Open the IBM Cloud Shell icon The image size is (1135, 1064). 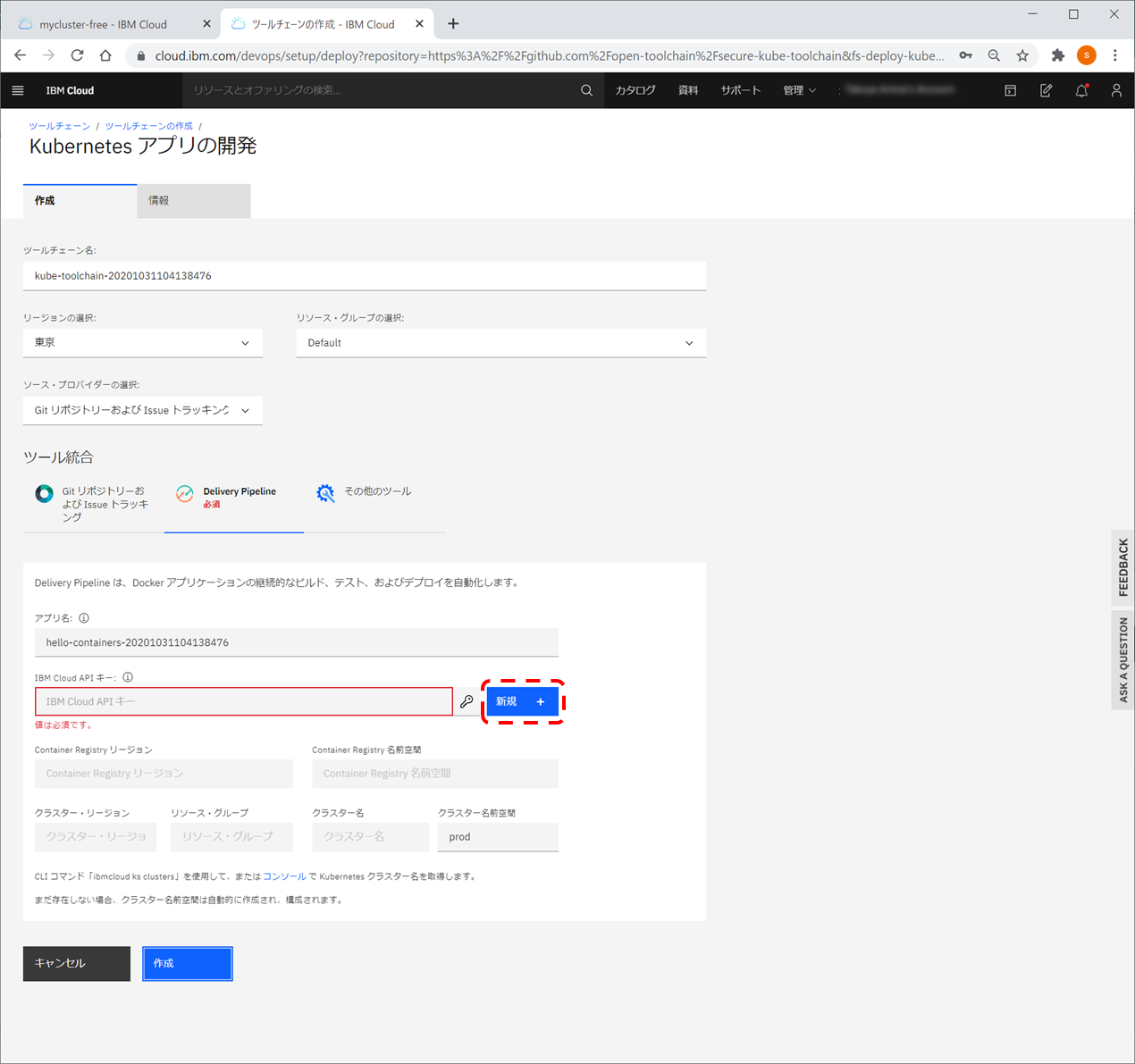1010,90
